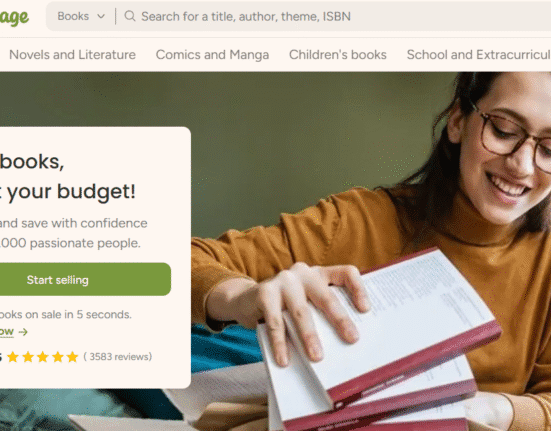This screenshot has width=551, height=431.
Task: Open the Novels and Literature menu
Action: (x=72, y=54)
